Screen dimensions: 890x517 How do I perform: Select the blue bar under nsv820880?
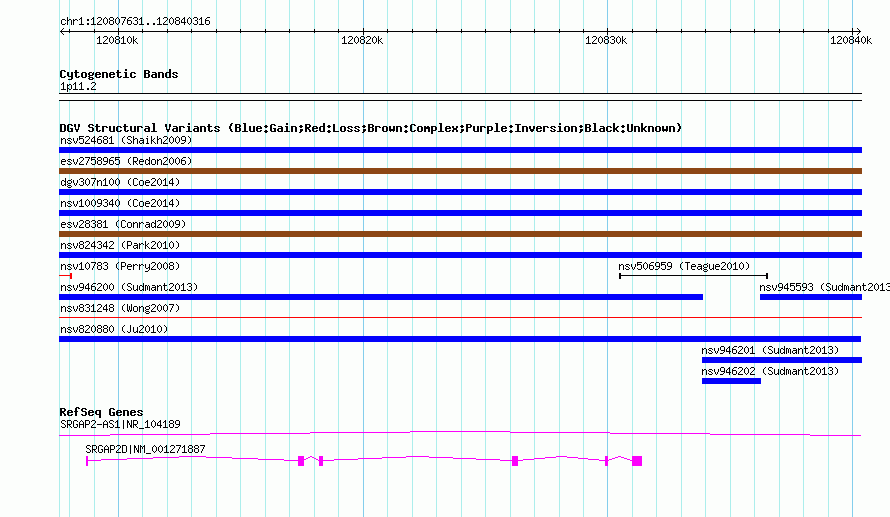[x=460, y=339]
